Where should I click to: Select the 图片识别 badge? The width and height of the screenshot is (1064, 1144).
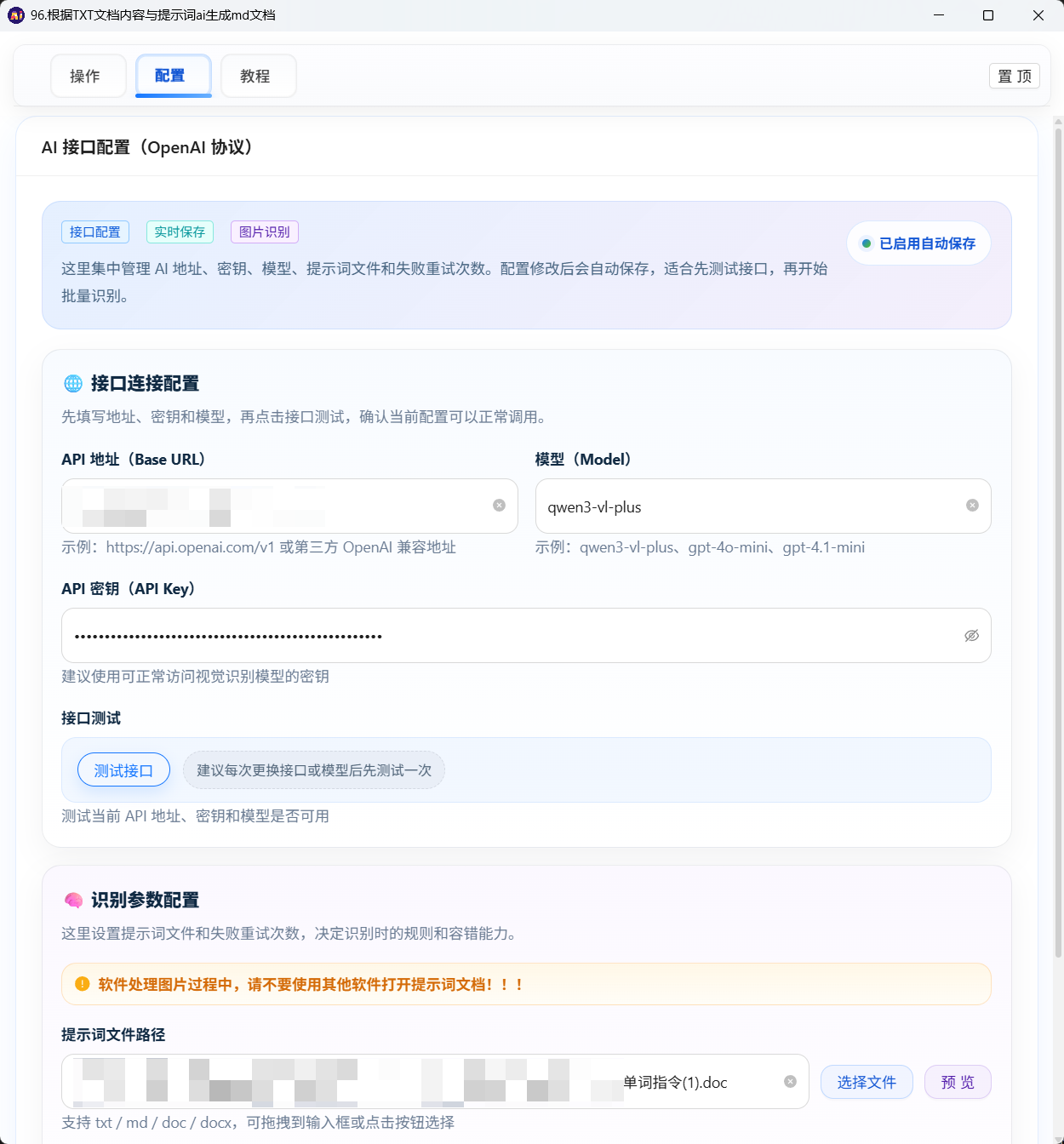click(264, 232)
